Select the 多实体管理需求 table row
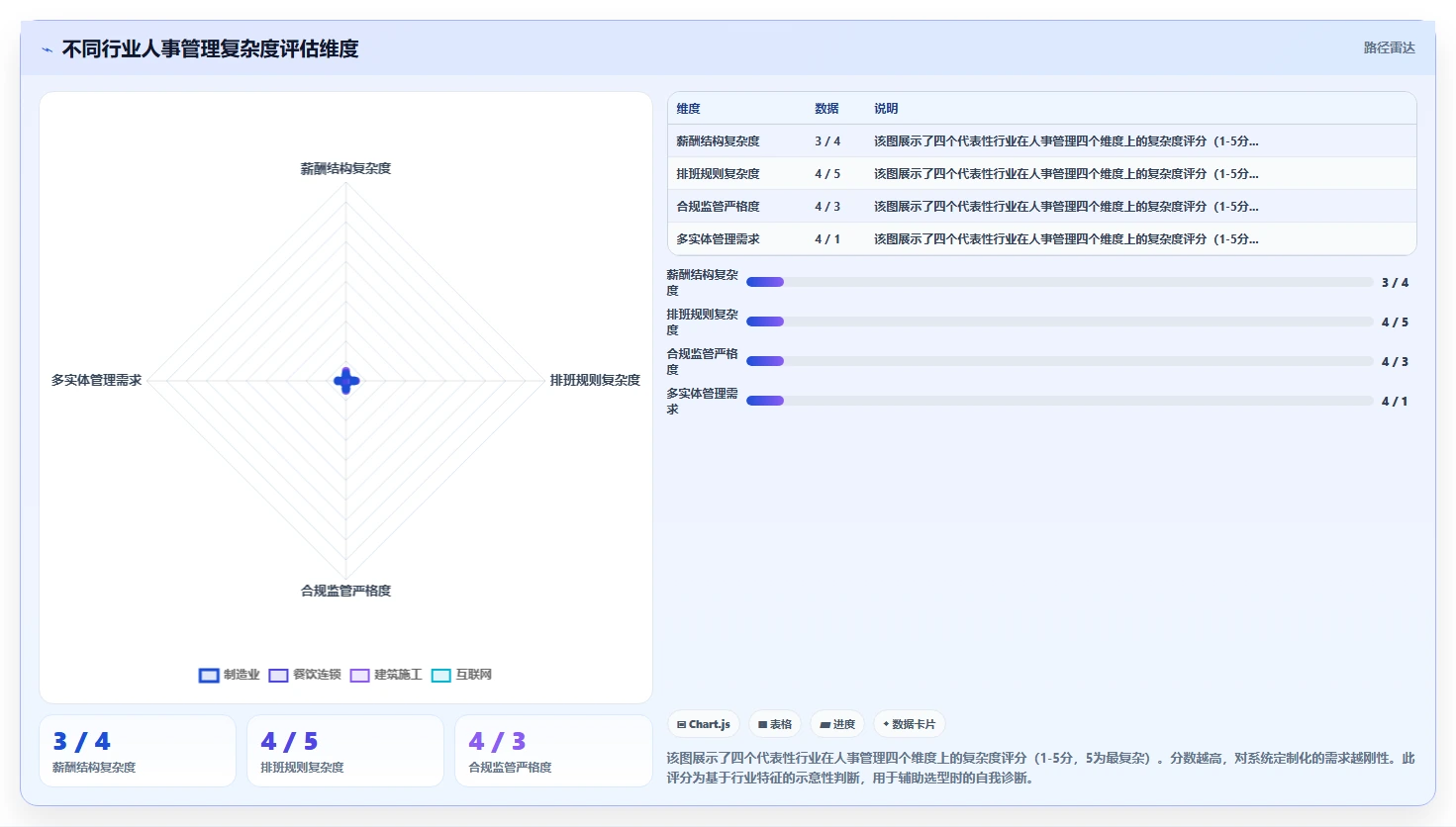This screenshot has height=827, width=1456. [1042, 239]
